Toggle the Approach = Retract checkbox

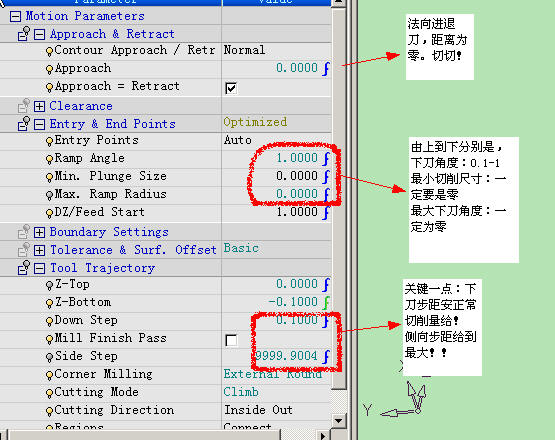pyautogui.click(x=231, y=88)
